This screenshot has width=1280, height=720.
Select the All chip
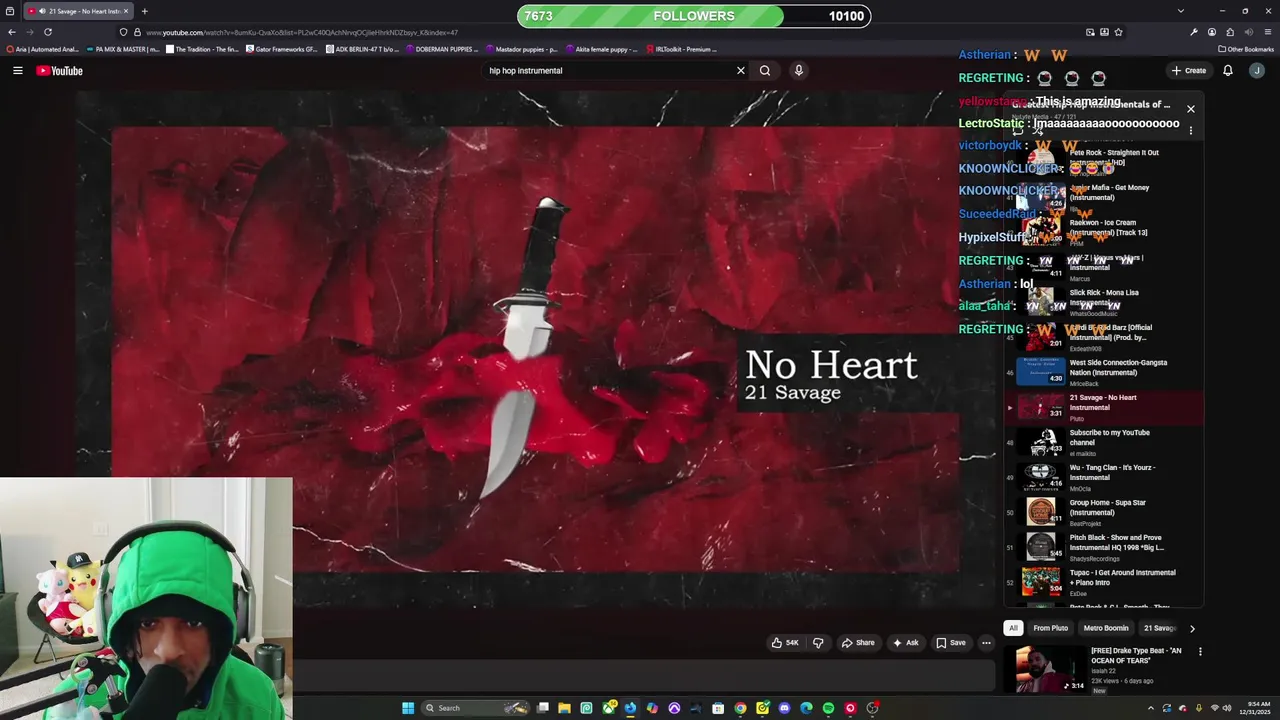[1013, 628]
